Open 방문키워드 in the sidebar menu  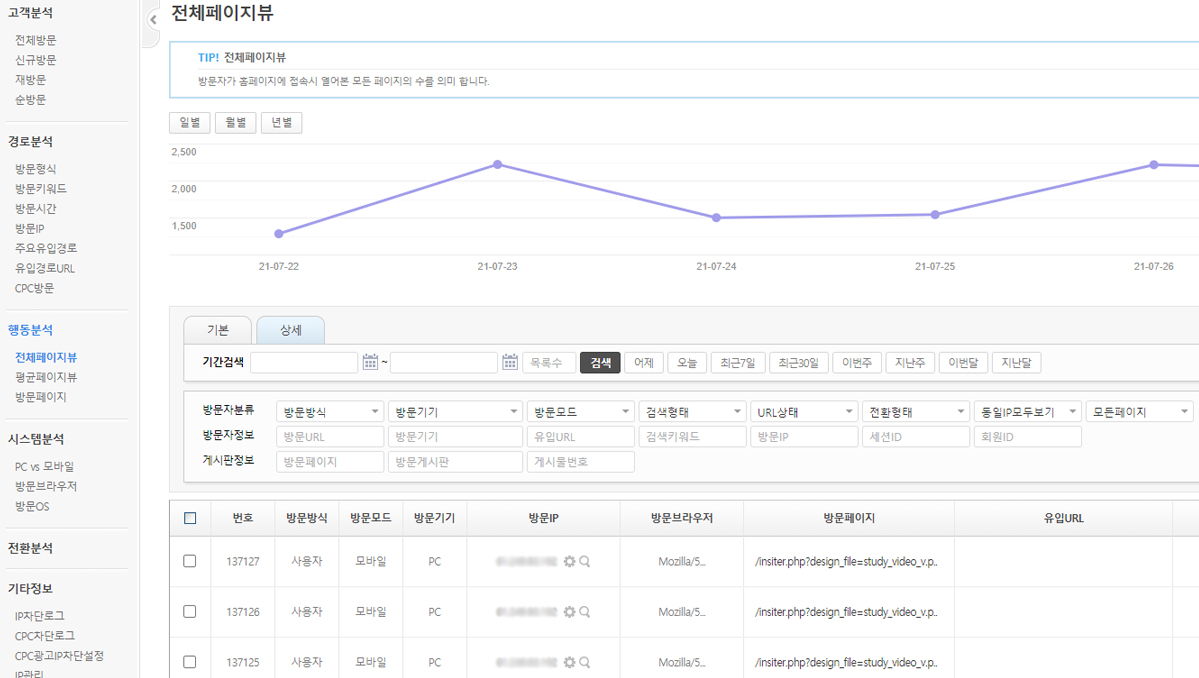click(42, 189)
